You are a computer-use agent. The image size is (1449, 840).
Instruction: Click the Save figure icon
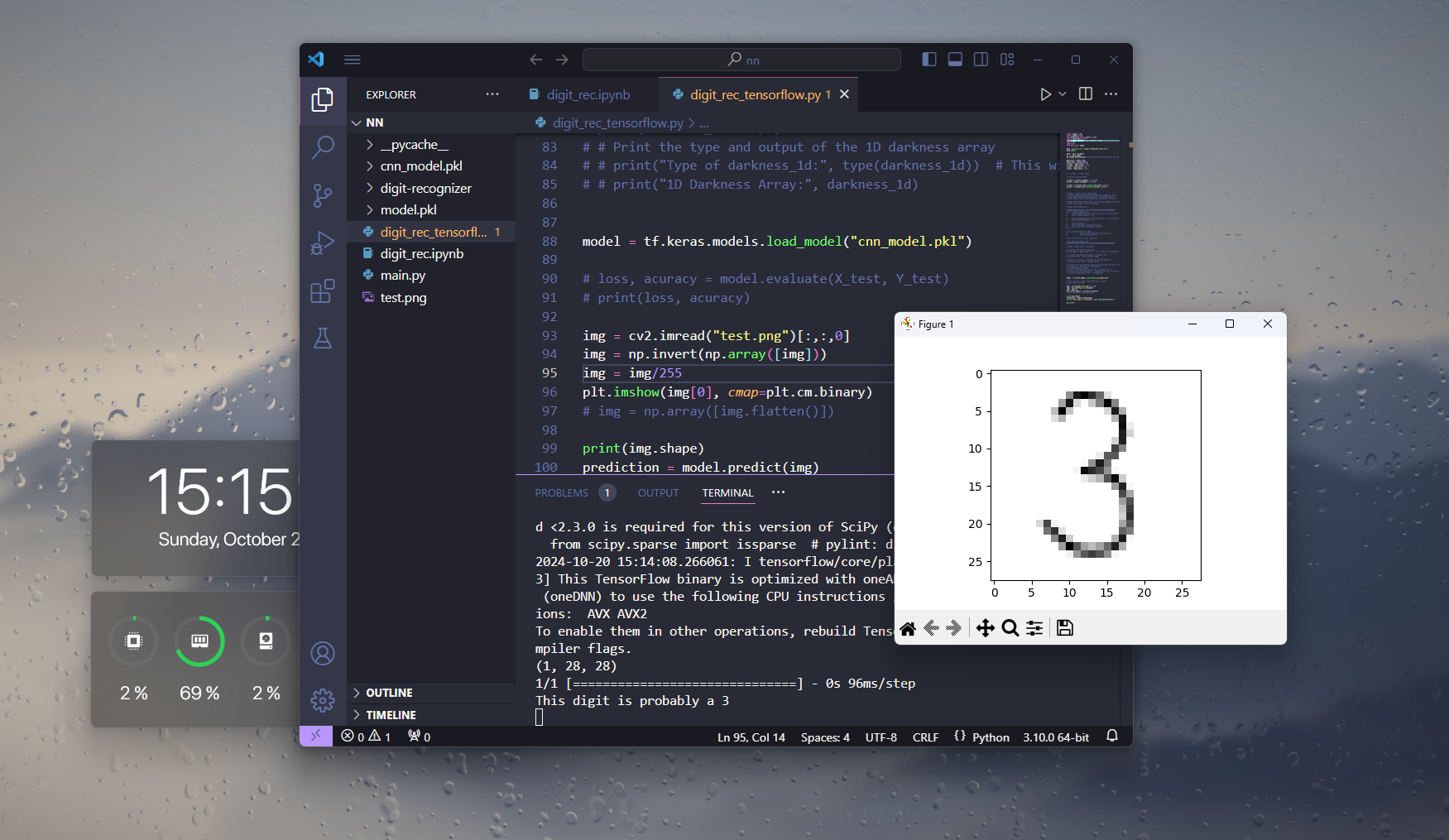click(1065, 628)
